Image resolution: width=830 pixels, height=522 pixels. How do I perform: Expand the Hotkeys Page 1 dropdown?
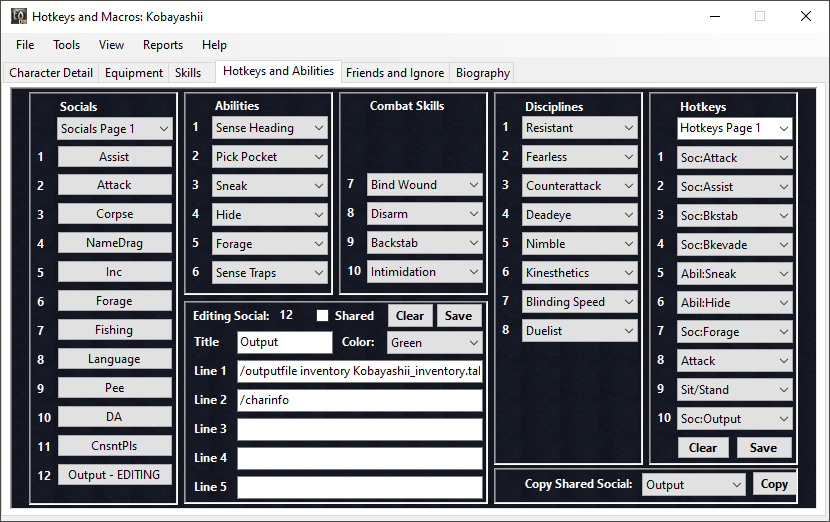[734, 128]
